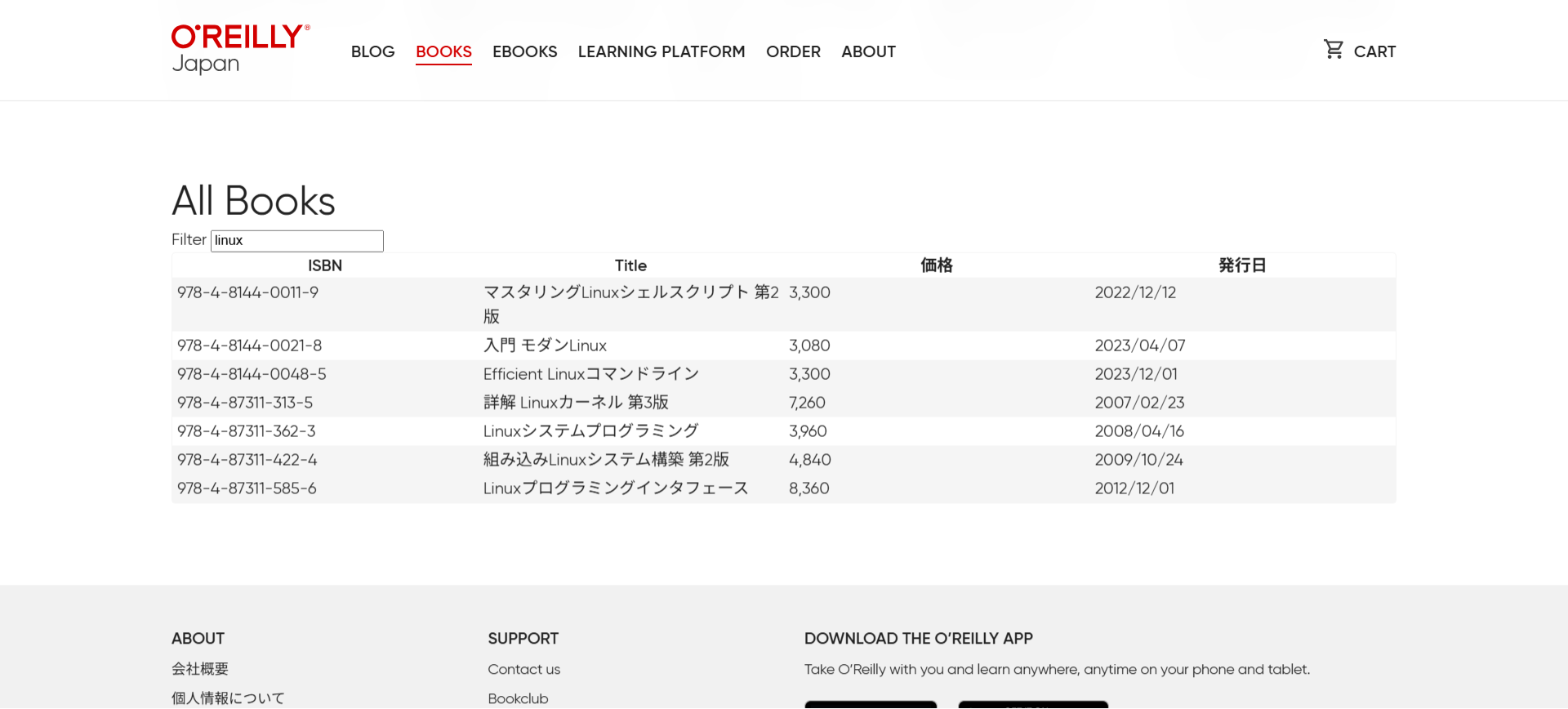Screen dimensions: 1568x709
Task: Click the price 3,960
Action: (x=808, y=431)
